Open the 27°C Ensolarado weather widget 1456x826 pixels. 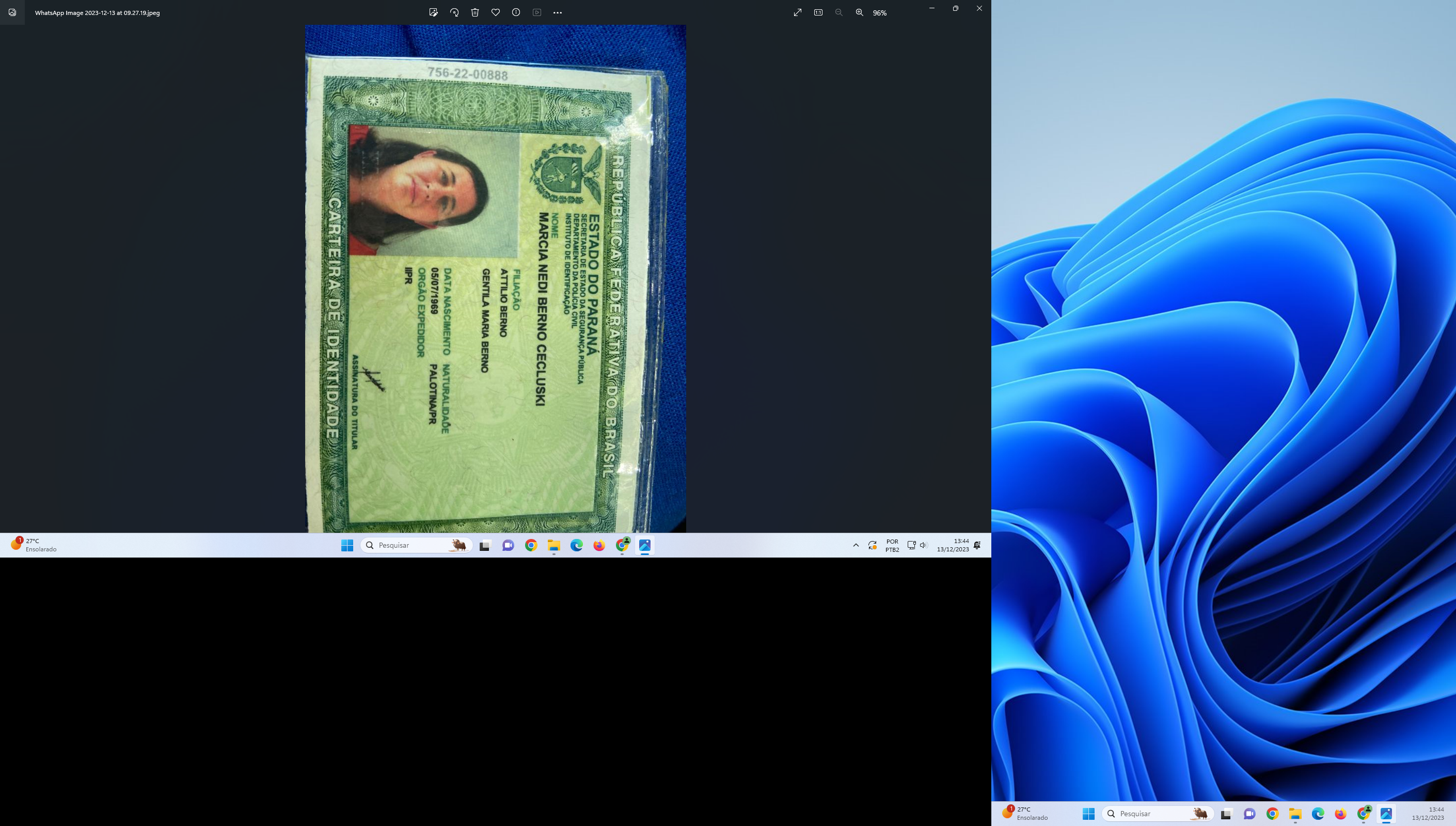tap(34, 545)
